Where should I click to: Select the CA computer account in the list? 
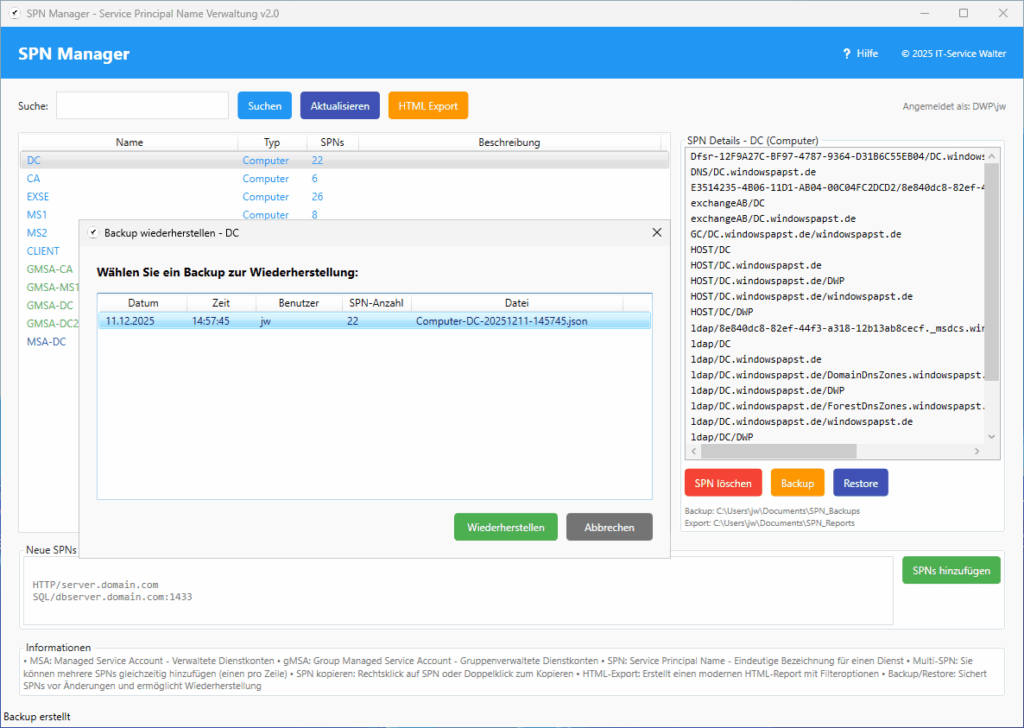tap(34, 178)
